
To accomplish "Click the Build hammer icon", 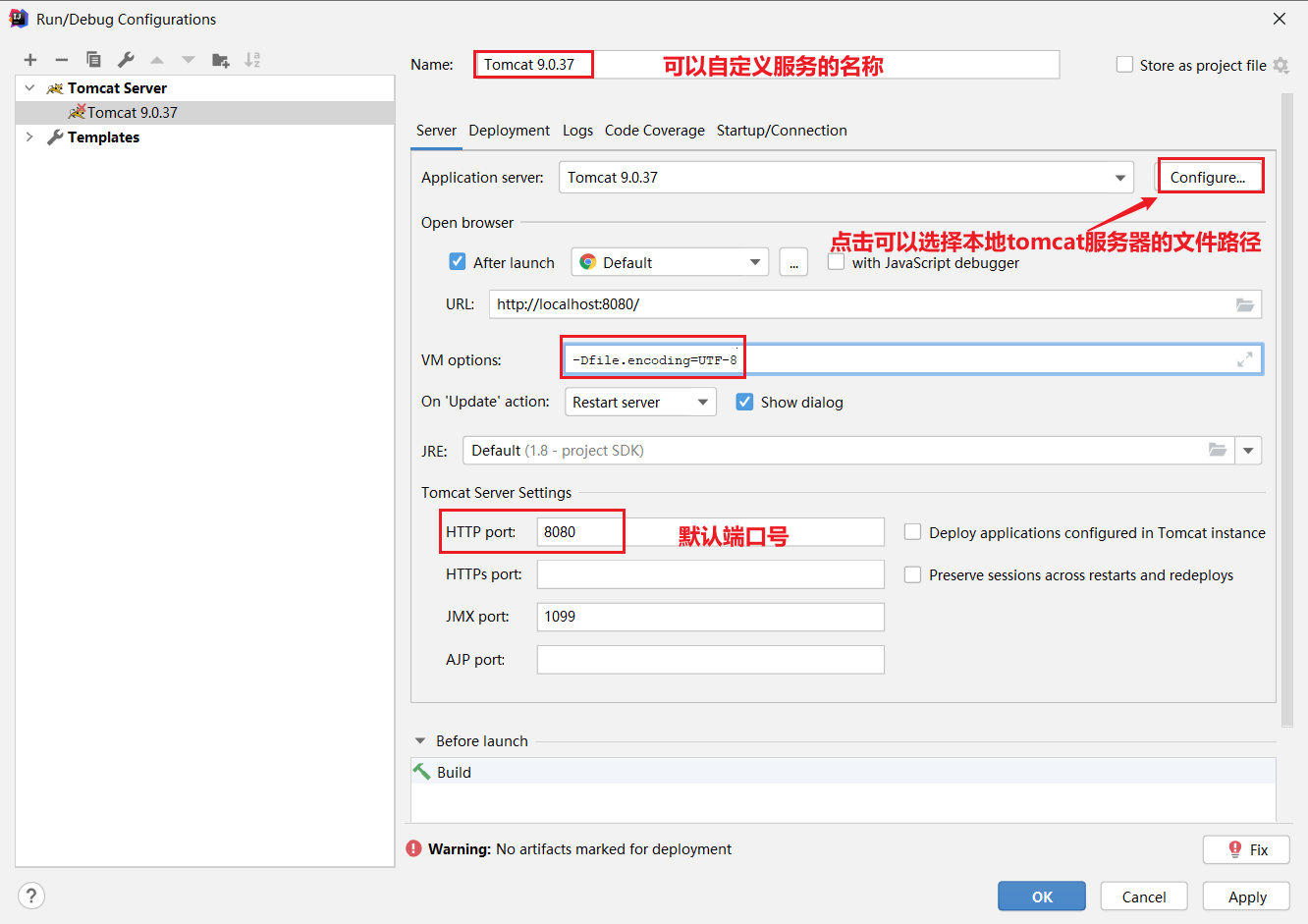I will (x=422, y=772).
